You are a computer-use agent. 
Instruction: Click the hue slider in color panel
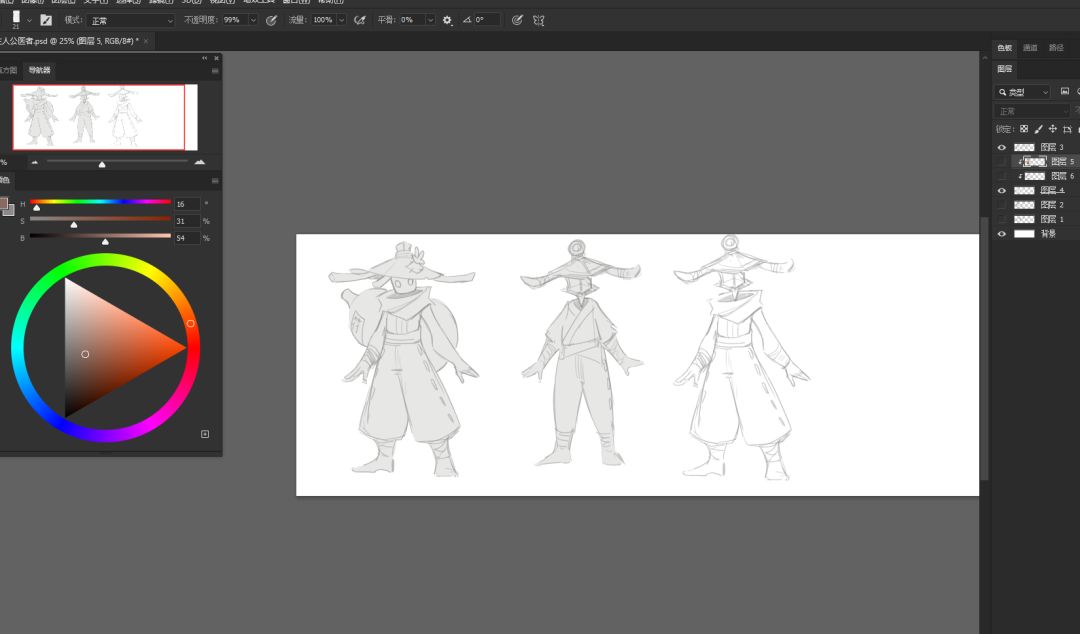point(100,202)
